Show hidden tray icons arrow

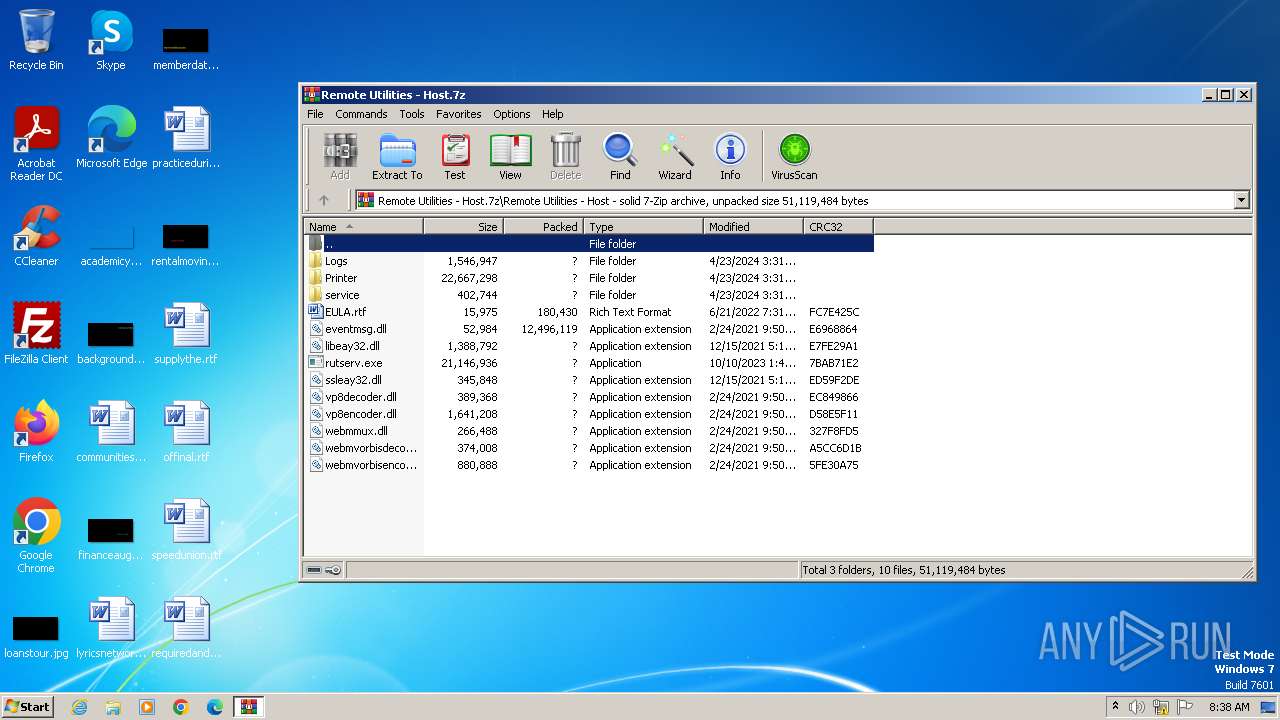pyautogui.click(x=1115, y=707)
